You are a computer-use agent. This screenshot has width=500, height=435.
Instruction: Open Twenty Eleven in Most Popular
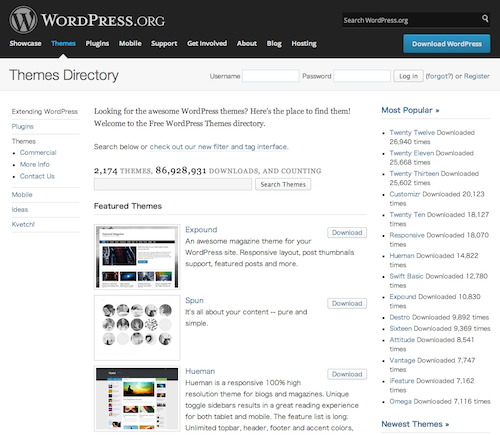point(412,153)
